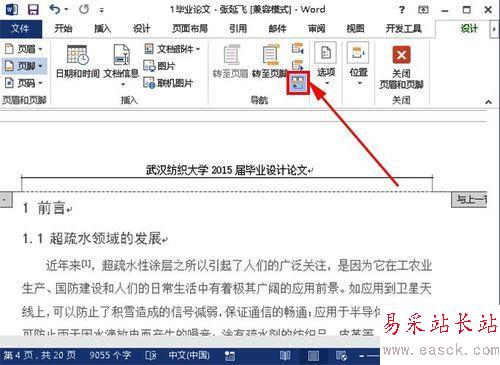Click the 与上一节 'Same as Previous' tag
500x365 pixels.
tap(469, 200)
